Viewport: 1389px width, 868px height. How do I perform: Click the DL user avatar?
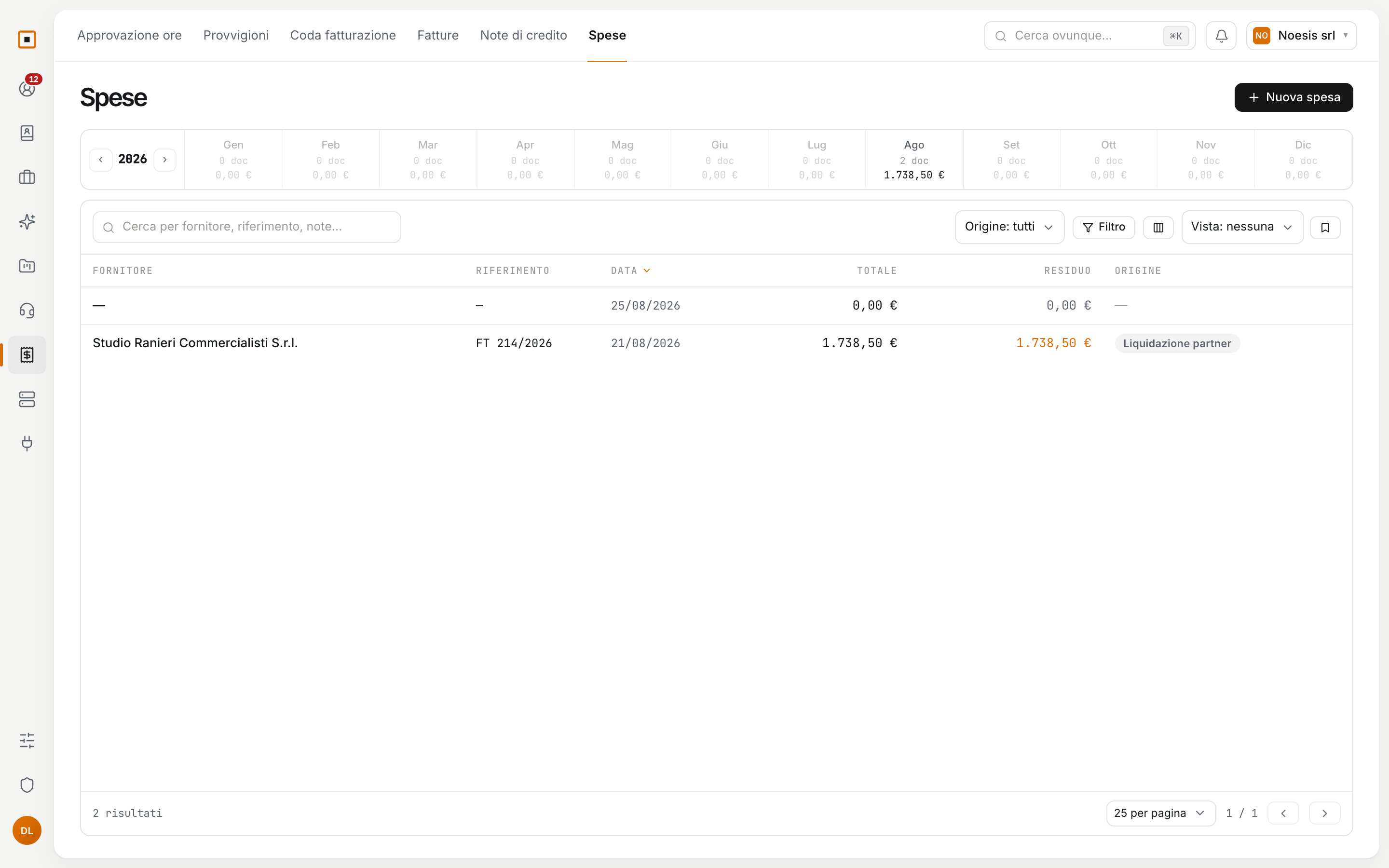[27, 830]
